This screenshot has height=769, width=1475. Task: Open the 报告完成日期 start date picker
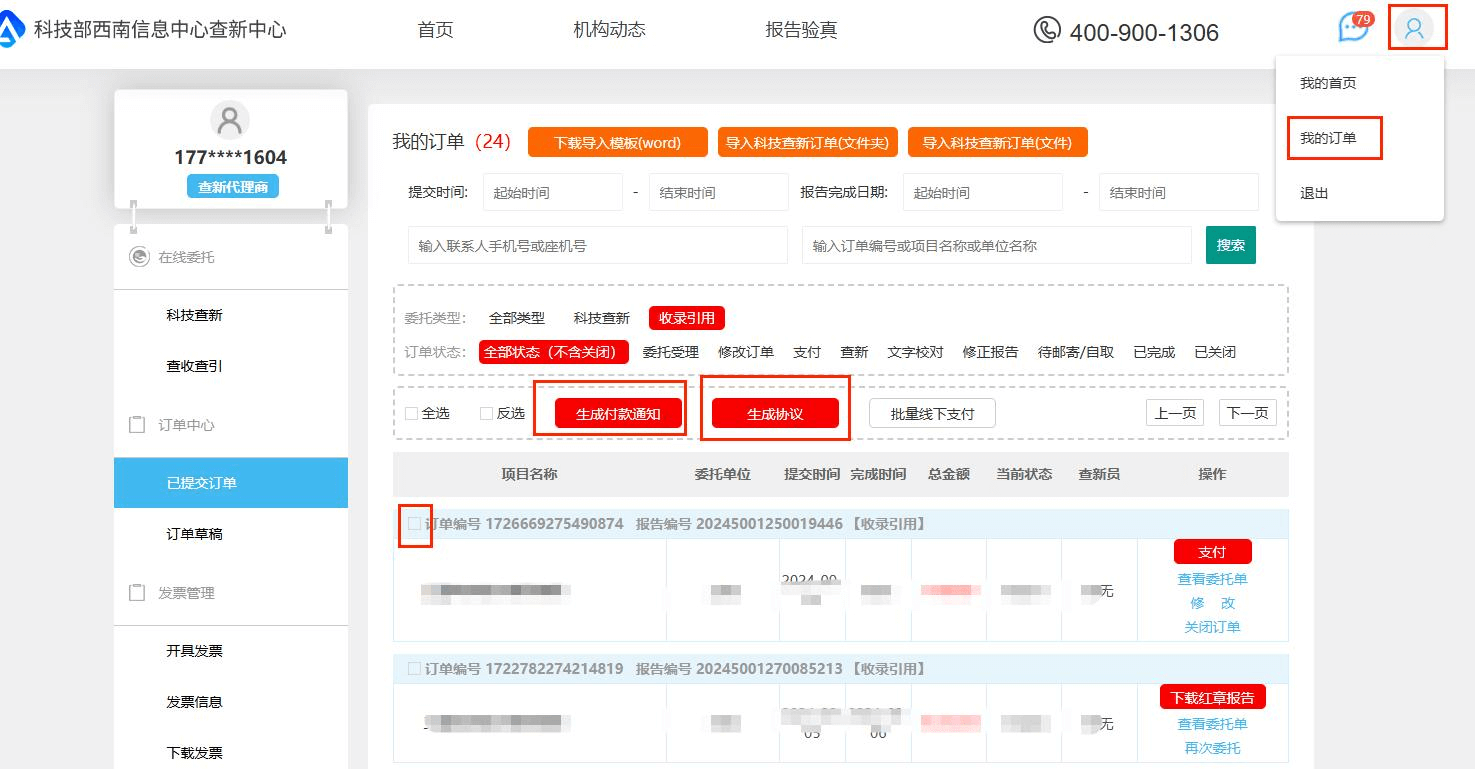click(982, 192)
